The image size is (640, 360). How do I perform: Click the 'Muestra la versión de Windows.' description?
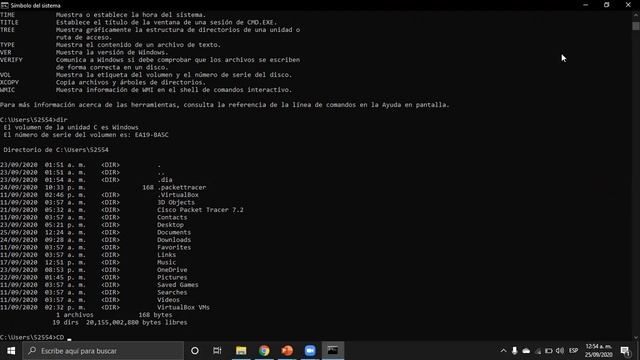tap(112, 52)
